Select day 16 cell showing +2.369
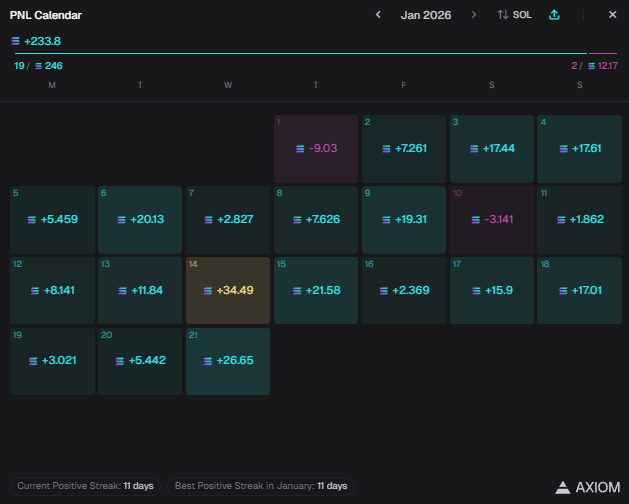 click(x=404, y=291)
